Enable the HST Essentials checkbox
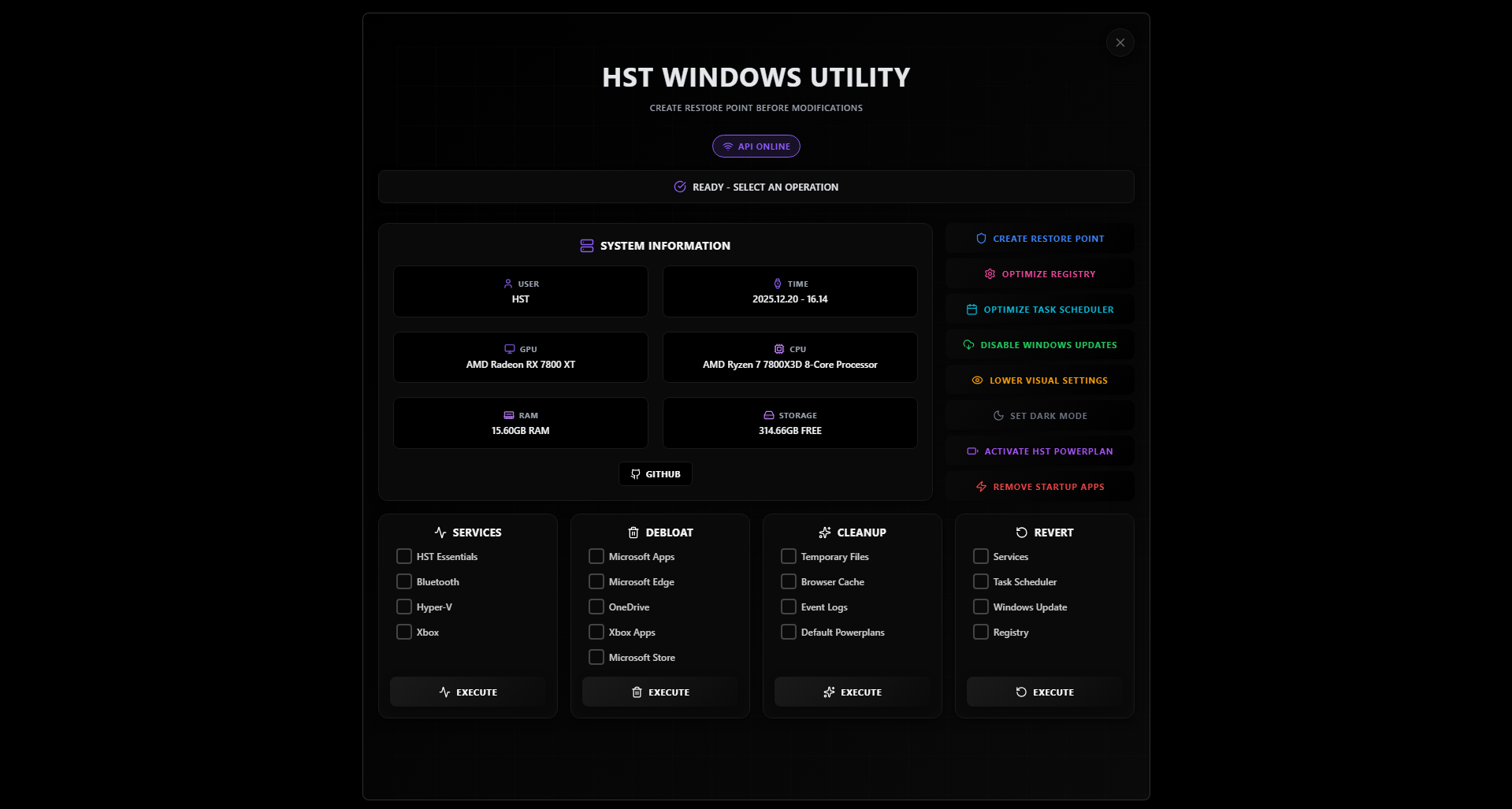Viewport: 1512px width, 809px height. 403,556
